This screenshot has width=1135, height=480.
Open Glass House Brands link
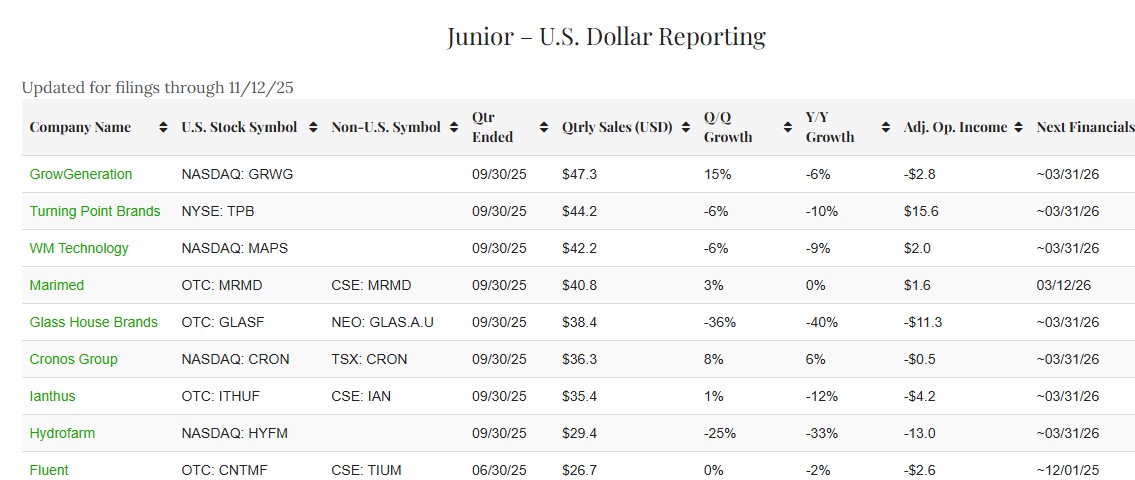[x=94, y=322]
